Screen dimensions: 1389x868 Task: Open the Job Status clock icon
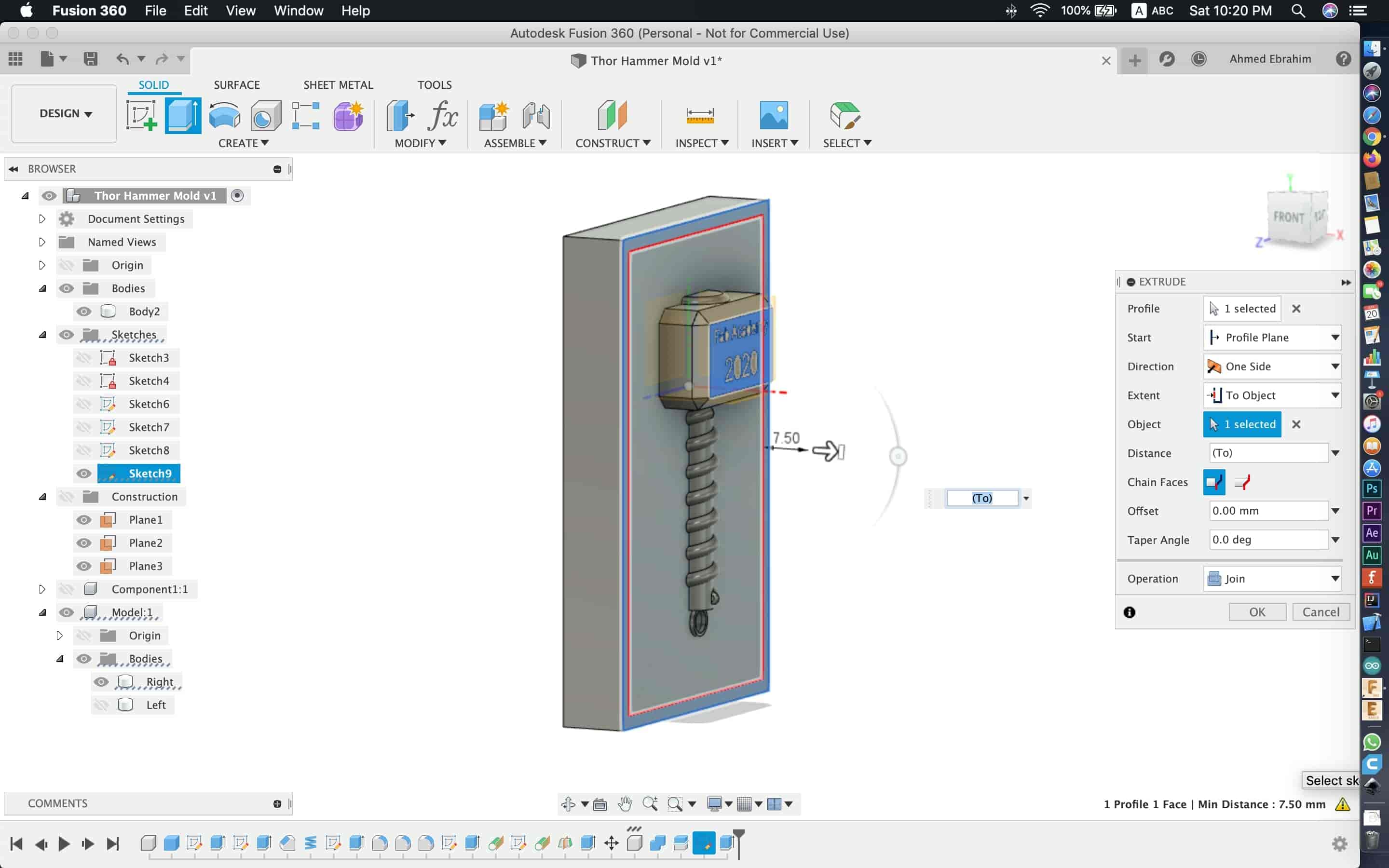(1198, 59)
